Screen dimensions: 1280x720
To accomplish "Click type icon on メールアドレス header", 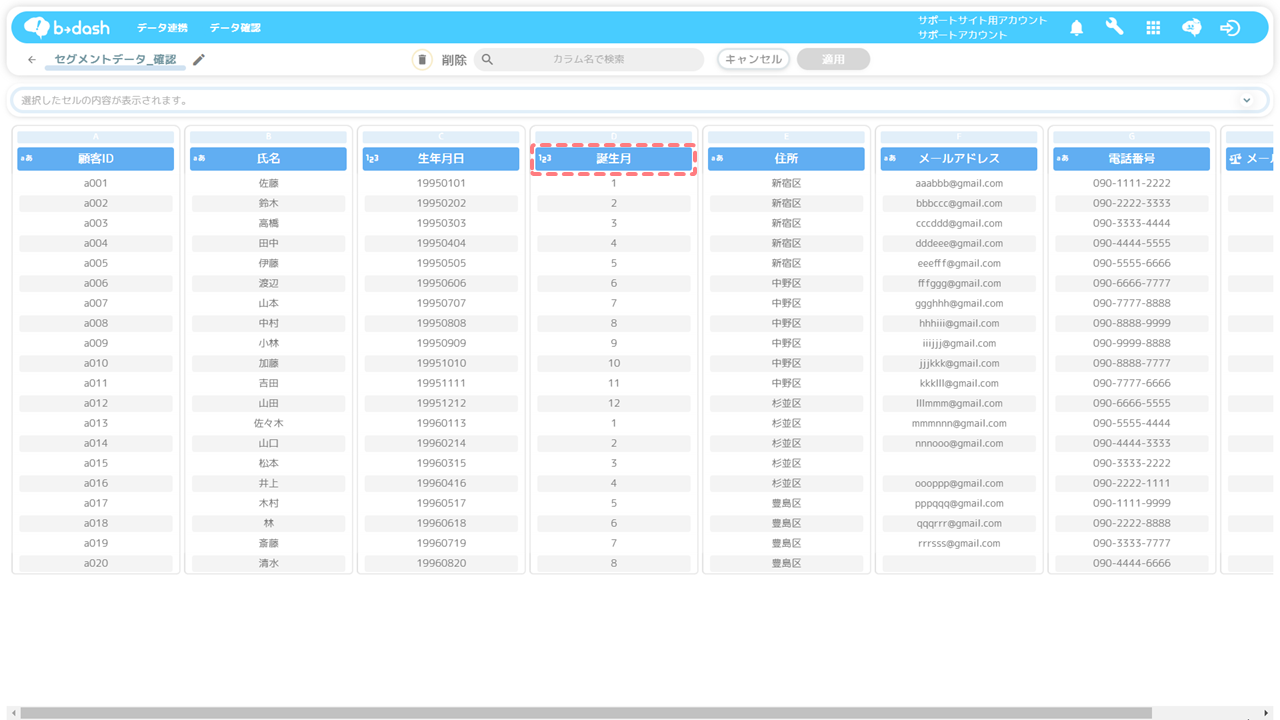I will (x=890, y=158).
